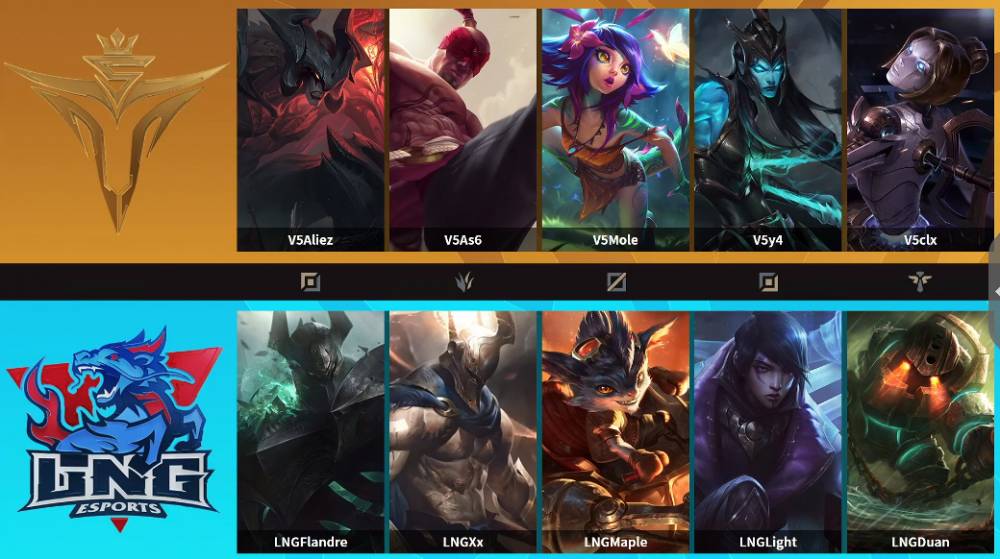
Task: Click the LNGMaple player name label
Action: click(615, 542)
